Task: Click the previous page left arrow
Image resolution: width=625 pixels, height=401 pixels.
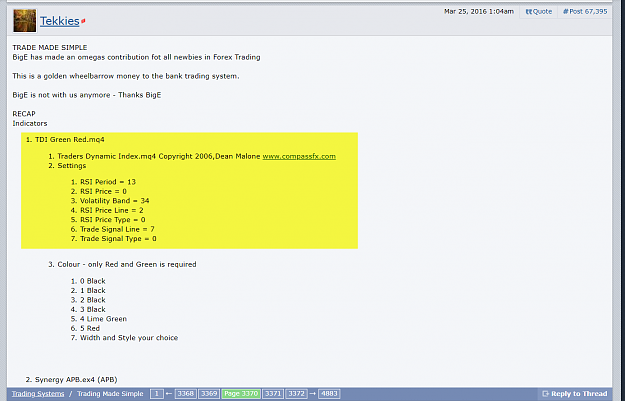Action: coord(169,394)
